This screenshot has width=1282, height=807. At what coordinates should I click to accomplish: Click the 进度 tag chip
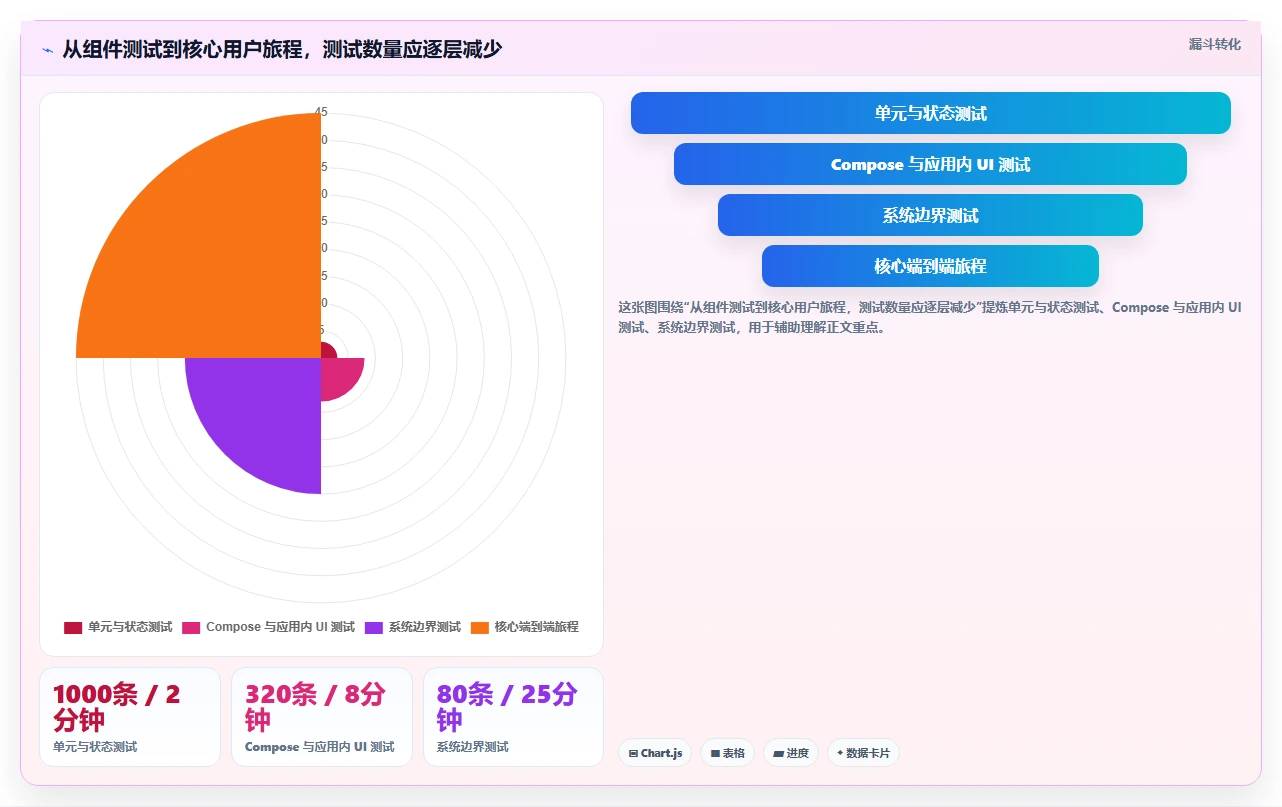click(x=791, y=753)
